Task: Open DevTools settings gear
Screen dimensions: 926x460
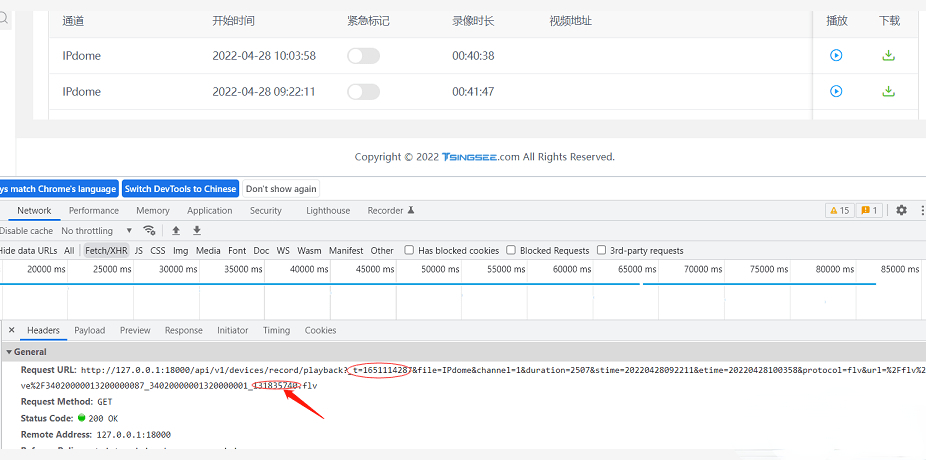Action: tap(901, 210)
